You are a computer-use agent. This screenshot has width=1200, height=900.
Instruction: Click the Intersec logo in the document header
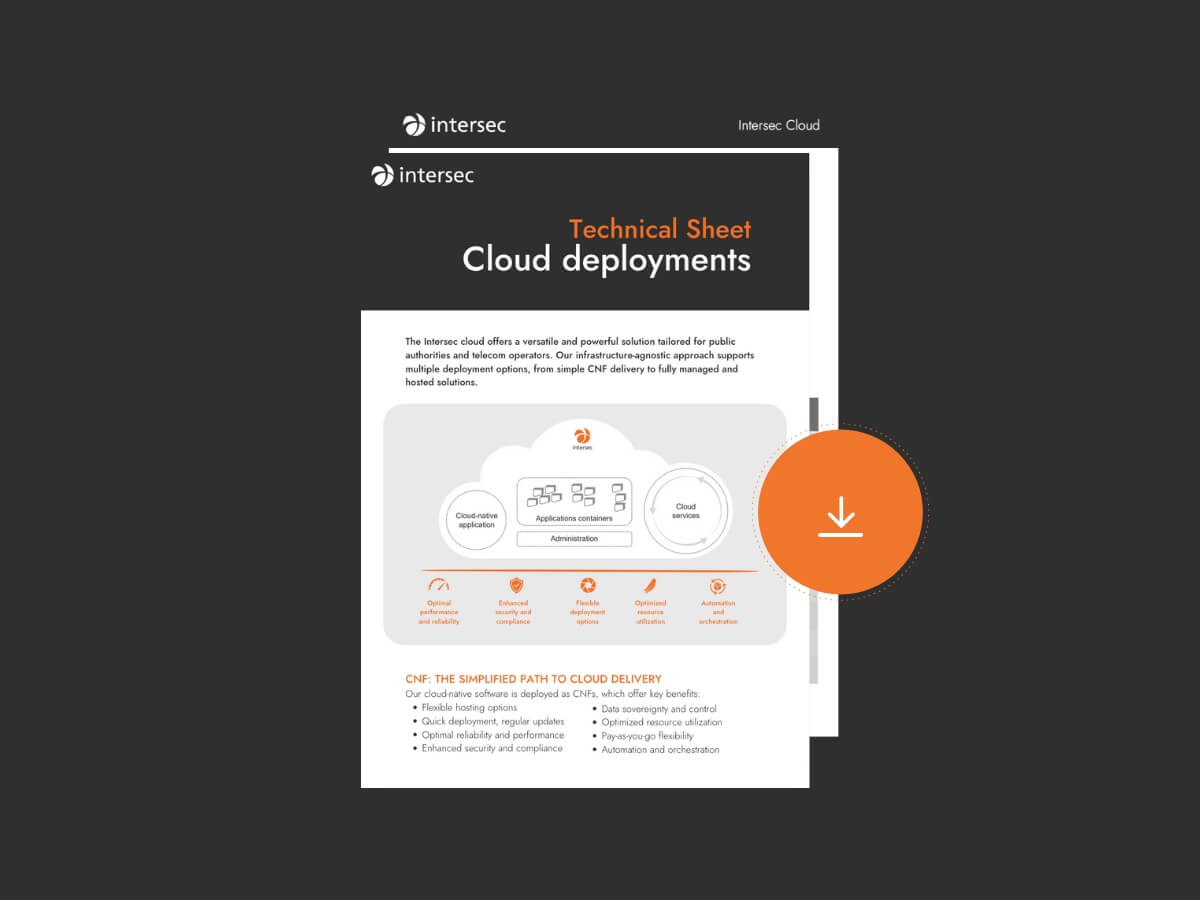tap(423, 175)
